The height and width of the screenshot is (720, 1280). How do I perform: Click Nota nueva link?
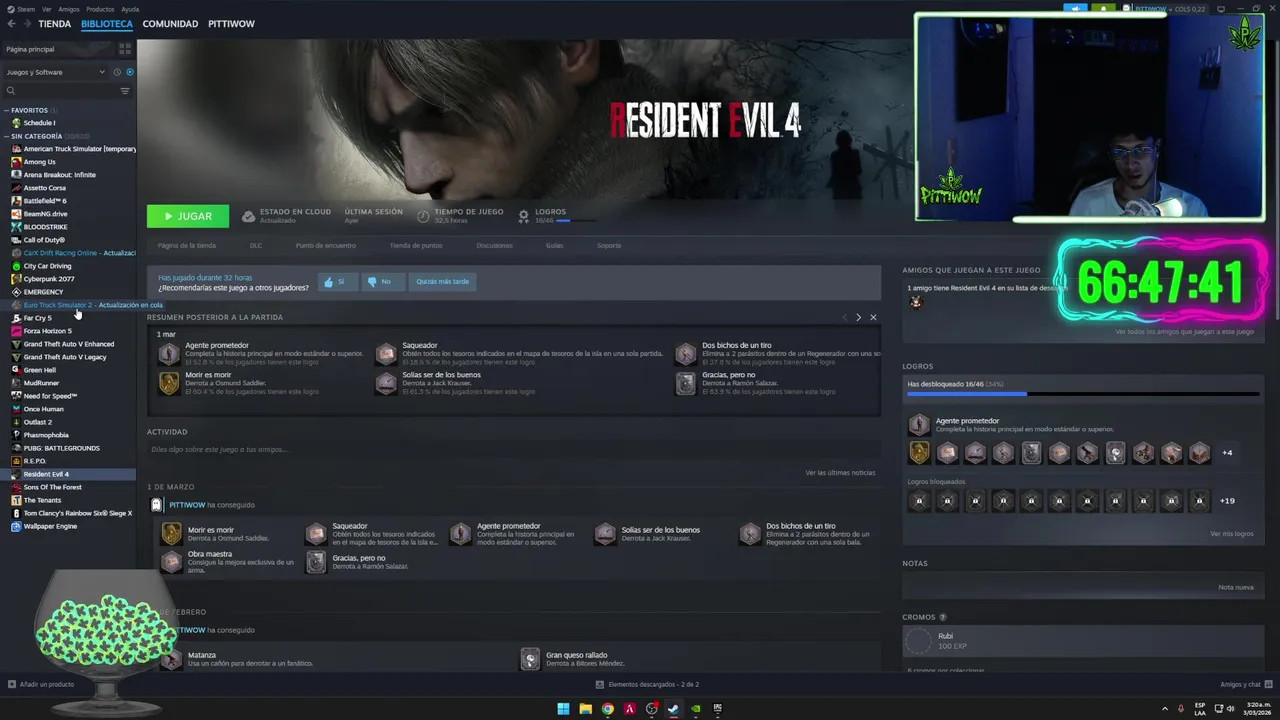pyautogui.click(x=1236, y=587)
